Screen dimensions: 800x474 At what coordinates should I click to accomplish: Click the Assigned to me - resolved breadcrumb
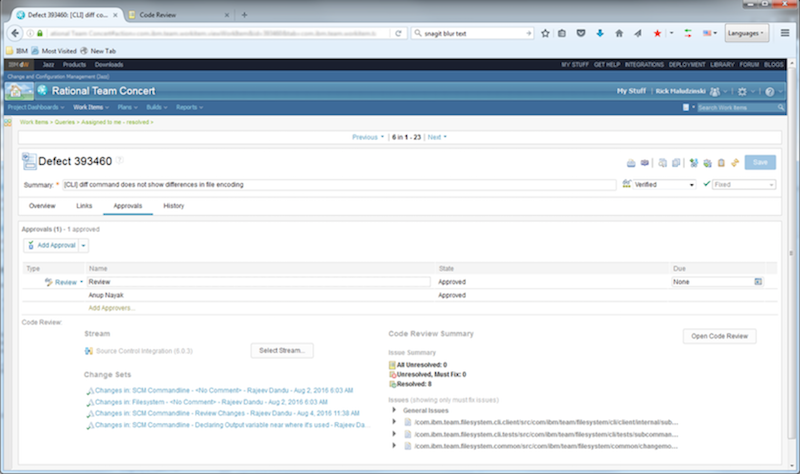[115, 122]
